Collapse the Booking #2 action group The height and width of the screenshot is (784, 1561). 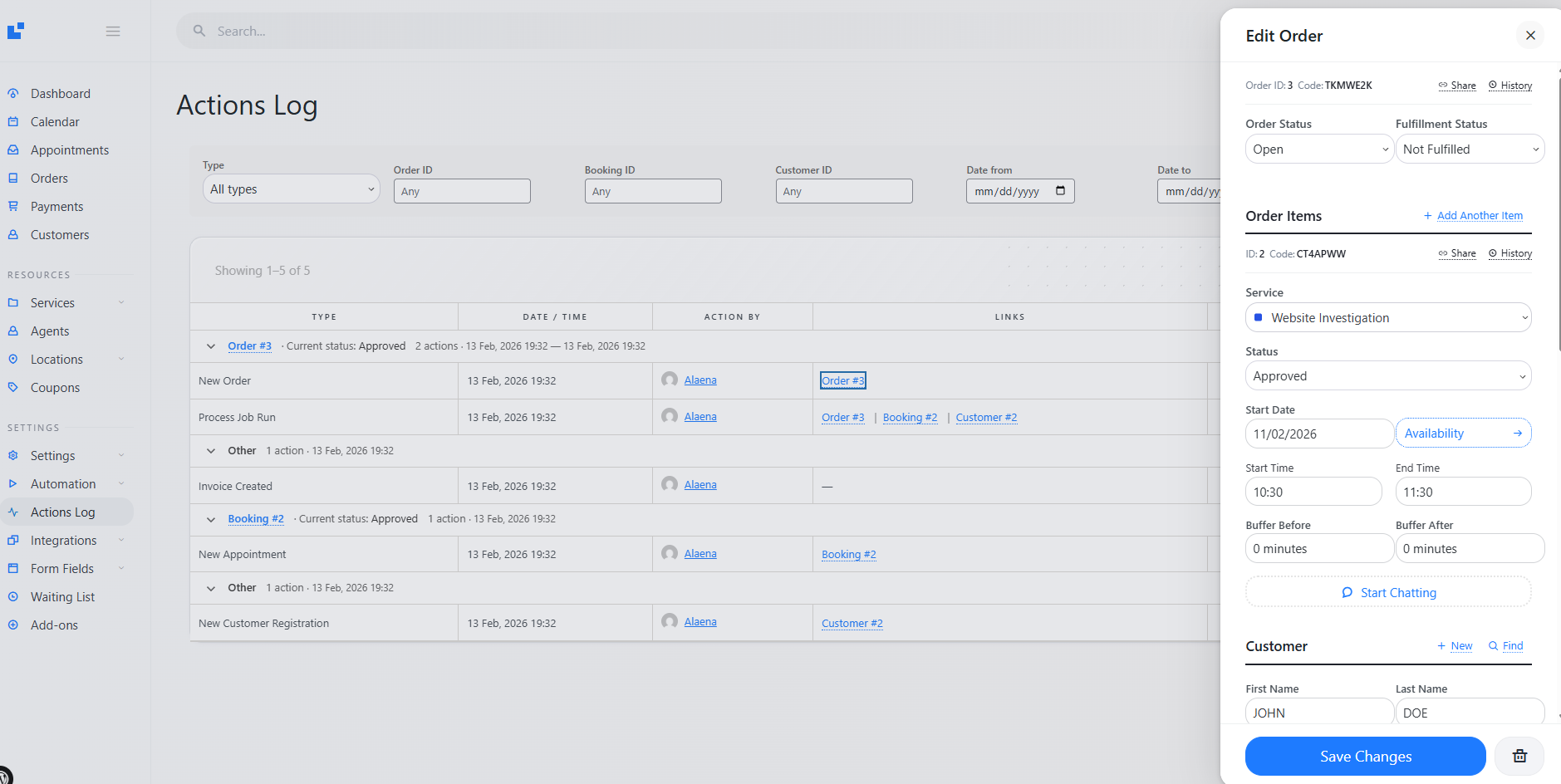(211, 519)
